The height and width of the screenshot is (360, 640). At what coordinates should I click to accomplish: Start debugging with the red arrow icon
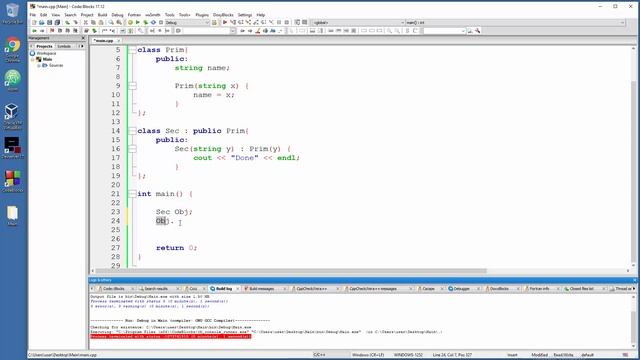click(x=225, y=22)
